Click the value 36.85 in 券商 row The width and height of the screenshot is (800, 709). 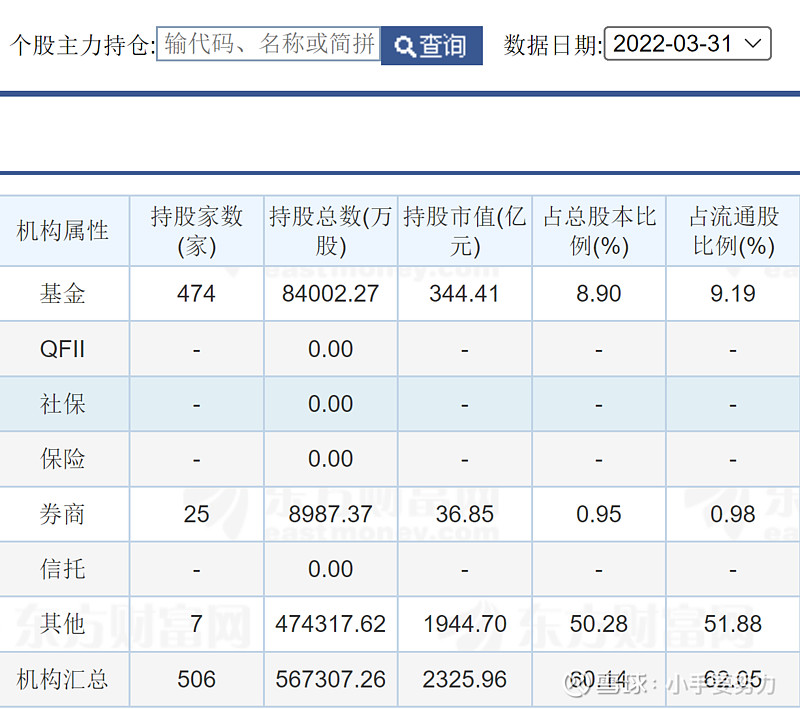click(465, 514)
